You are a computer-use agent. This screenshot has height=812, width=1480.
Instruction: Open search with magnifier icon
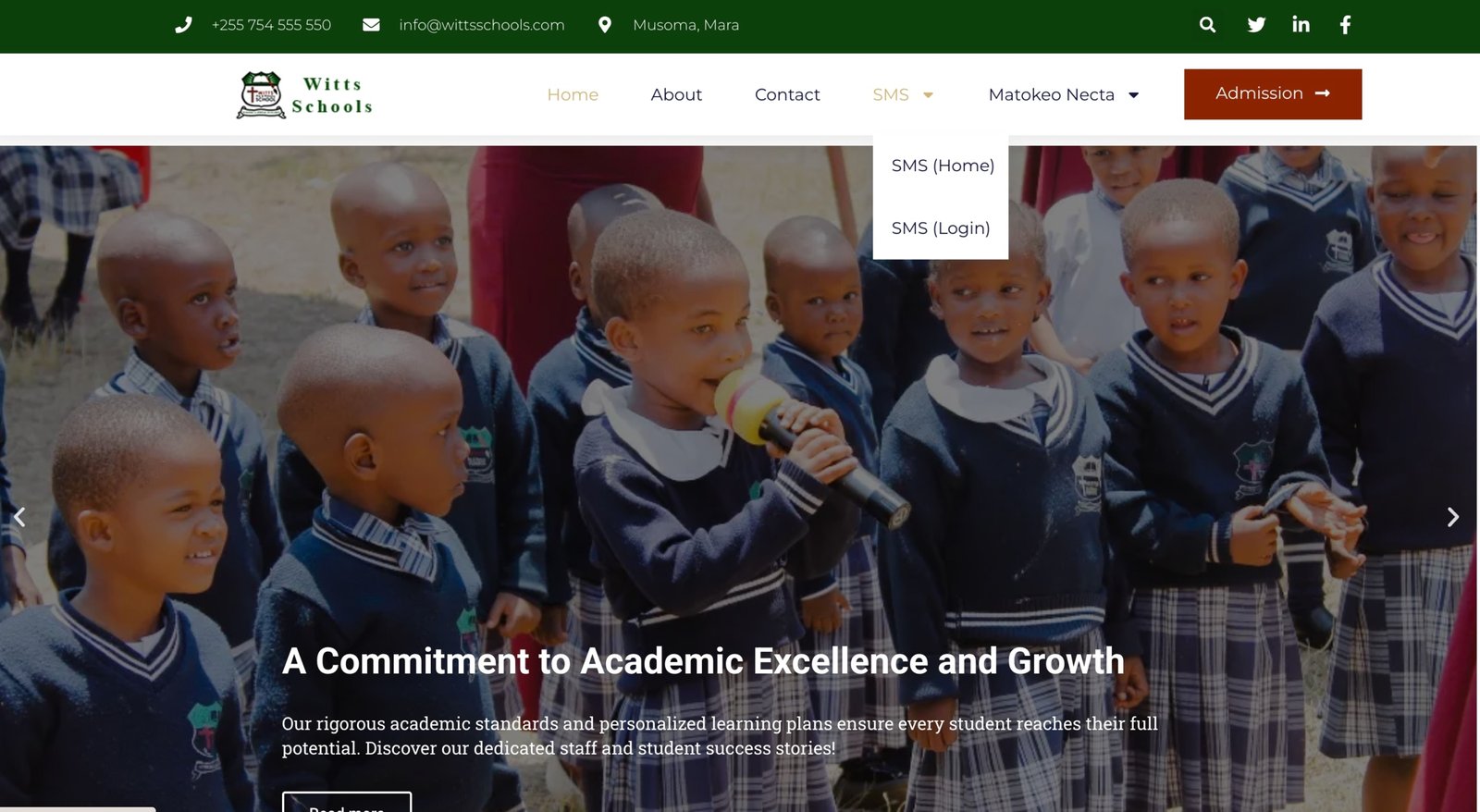tap(1207, 25)
